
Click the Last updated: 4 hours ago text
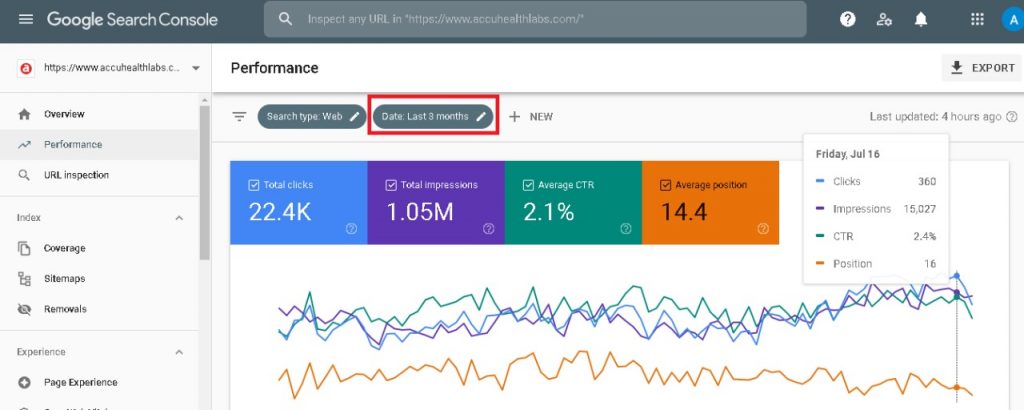[935, 117]
